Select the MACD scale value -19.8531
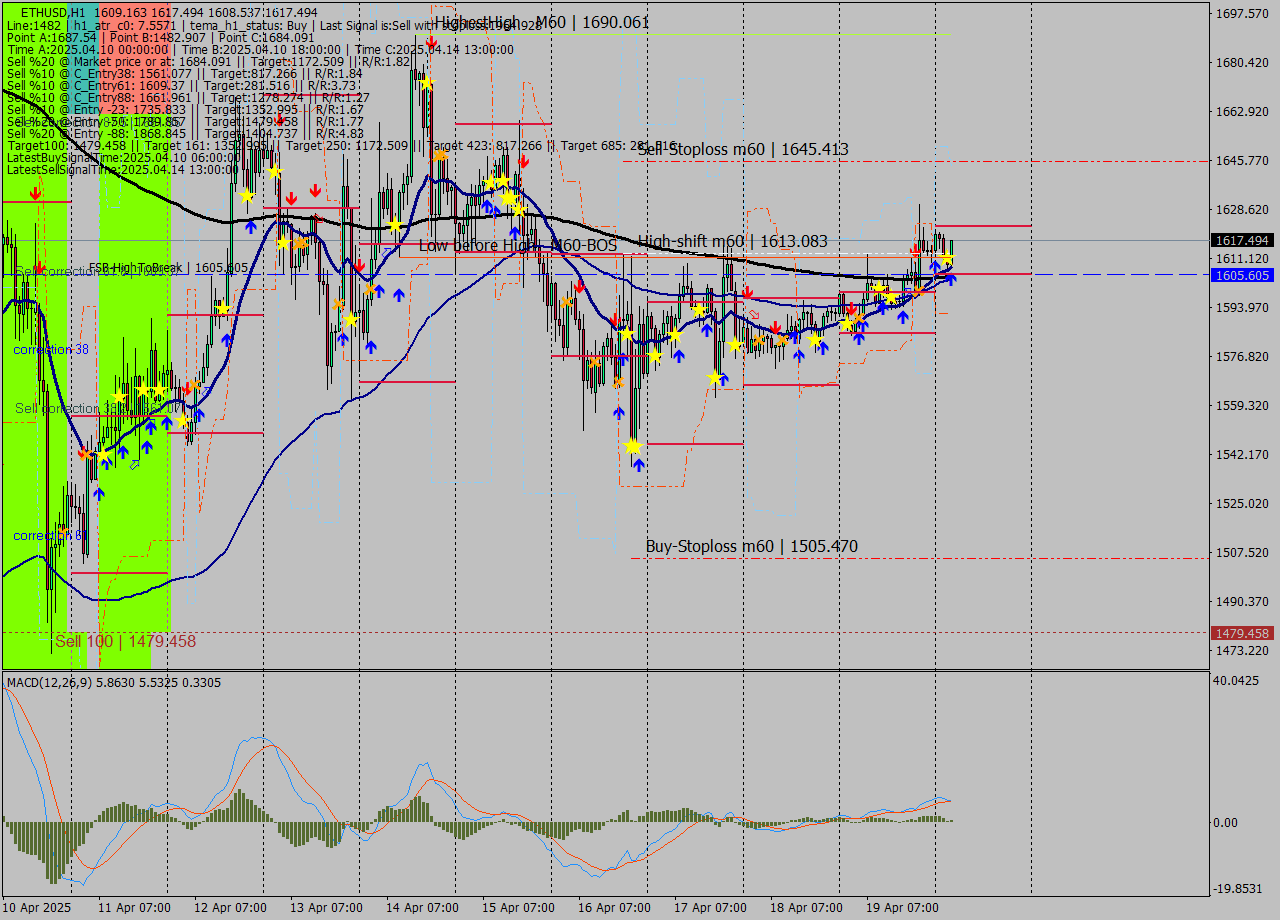1280x920 pixels. 1238,888
